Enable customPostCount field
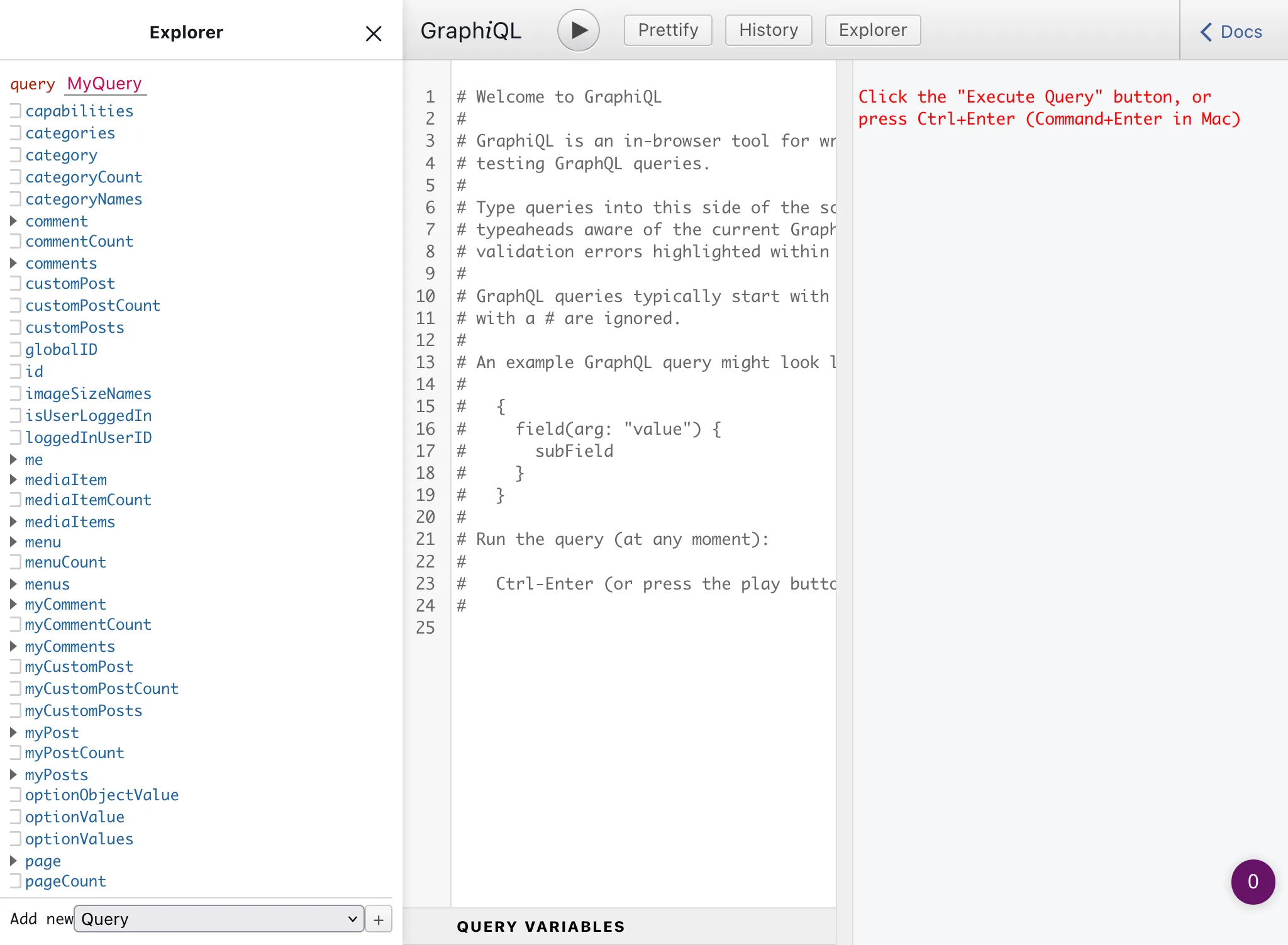This screenshot has width=1288, height=945. point(16,305)
